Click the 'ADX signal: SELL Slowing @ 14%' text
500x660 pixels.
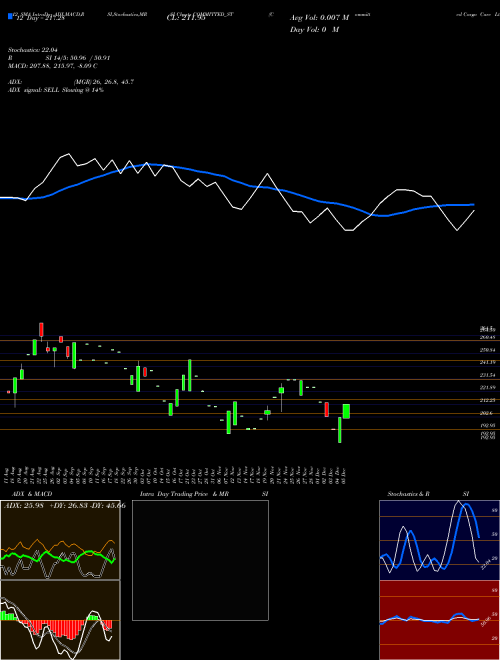tap(56, 90)
